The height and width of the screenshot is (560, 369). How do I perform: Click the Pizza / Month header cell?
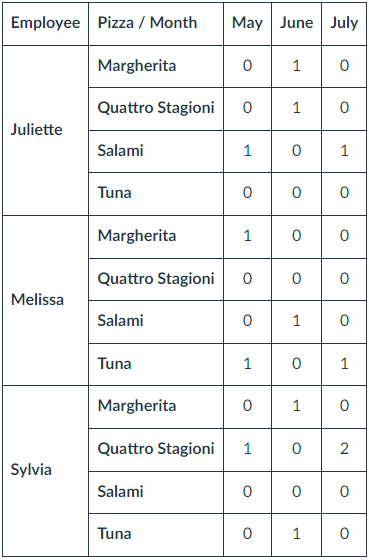[x=156, y=24]
